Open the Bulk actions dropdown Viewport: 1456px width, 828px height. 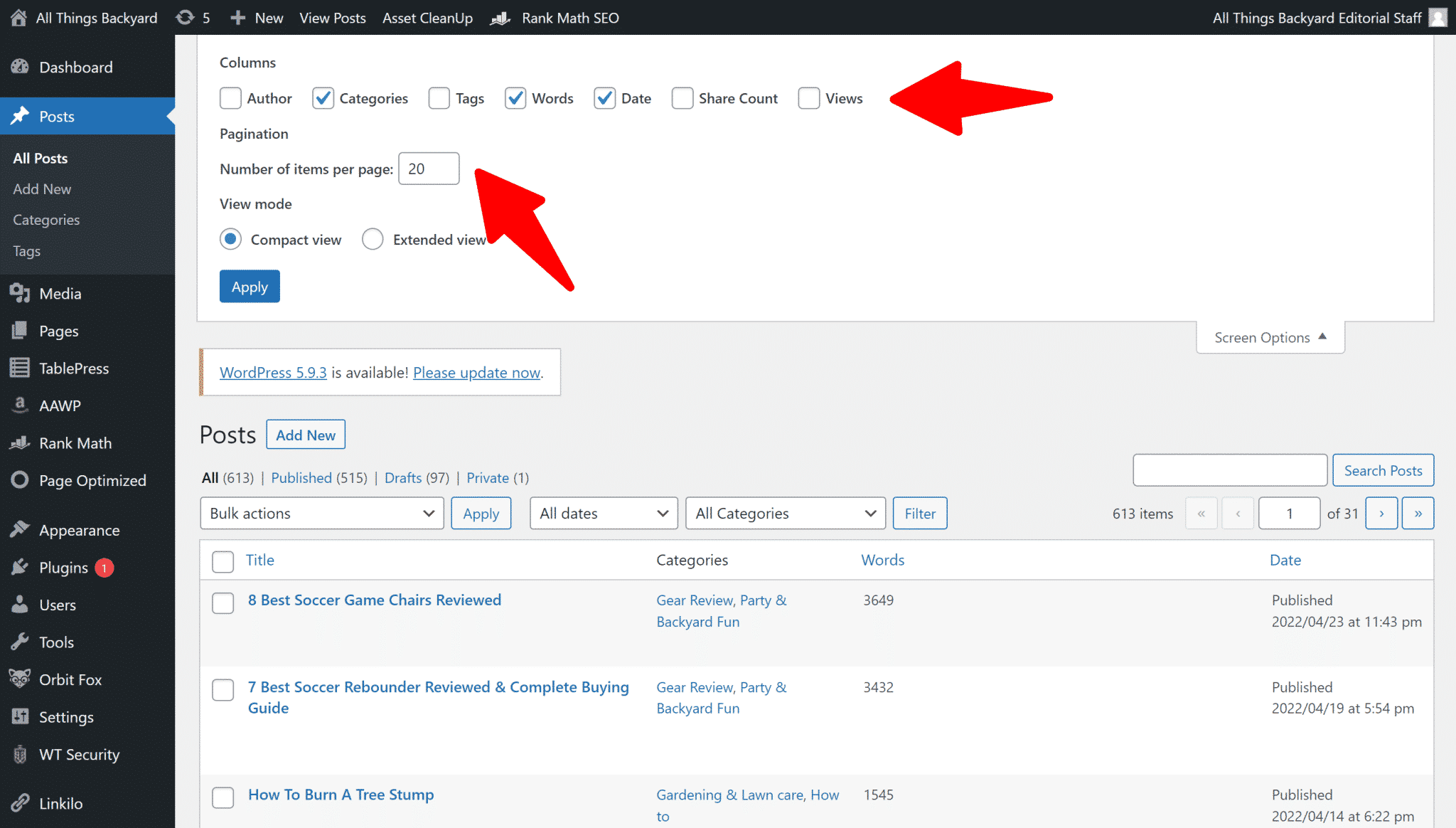pyautogui.click(x=321, y=513)
